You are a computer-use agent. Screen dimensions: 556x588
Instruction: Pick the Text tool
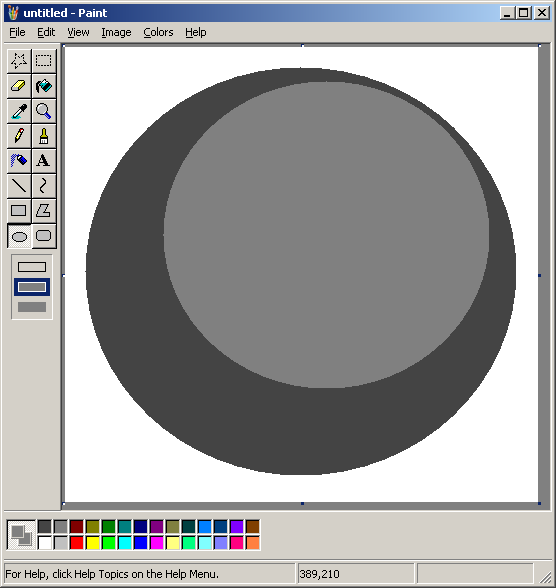pyautogui.click(x=44, y=161)
